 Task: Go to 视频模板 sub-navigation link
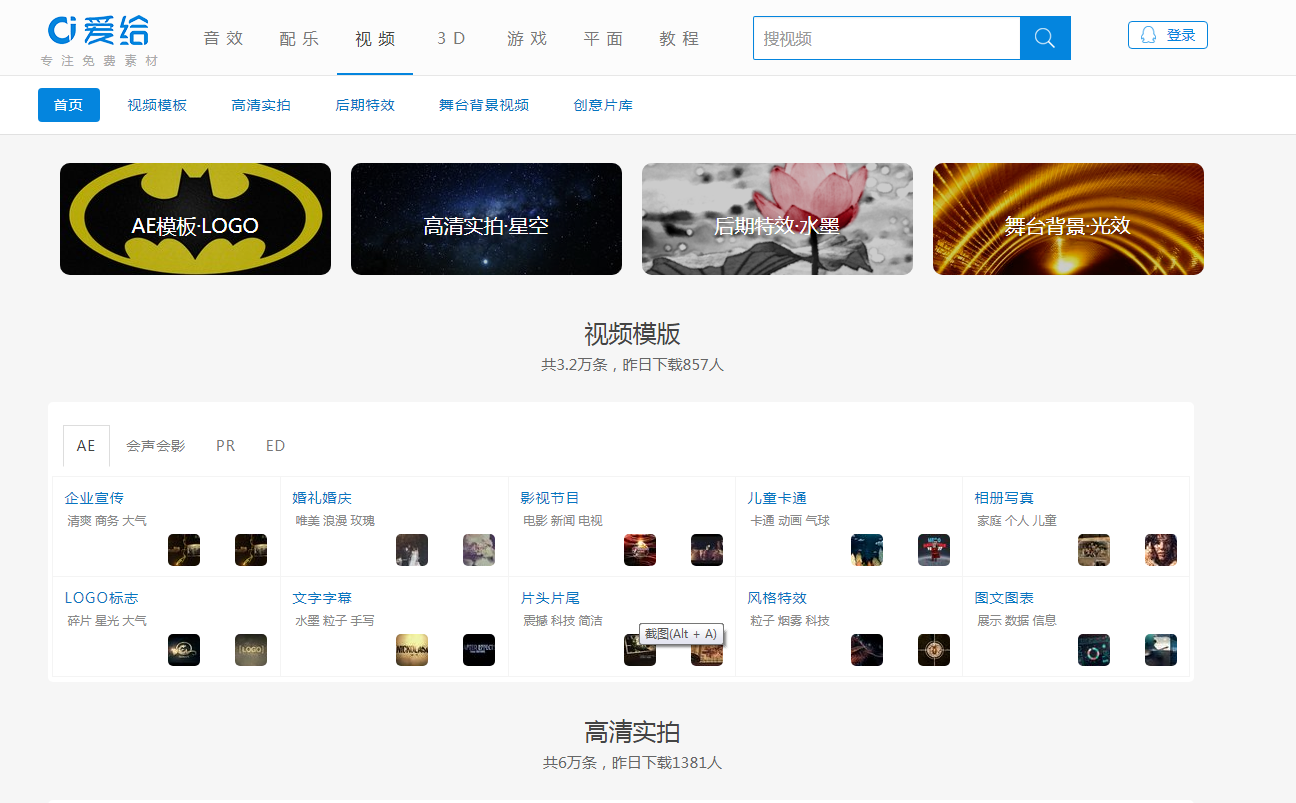click(x=157, y=105)
